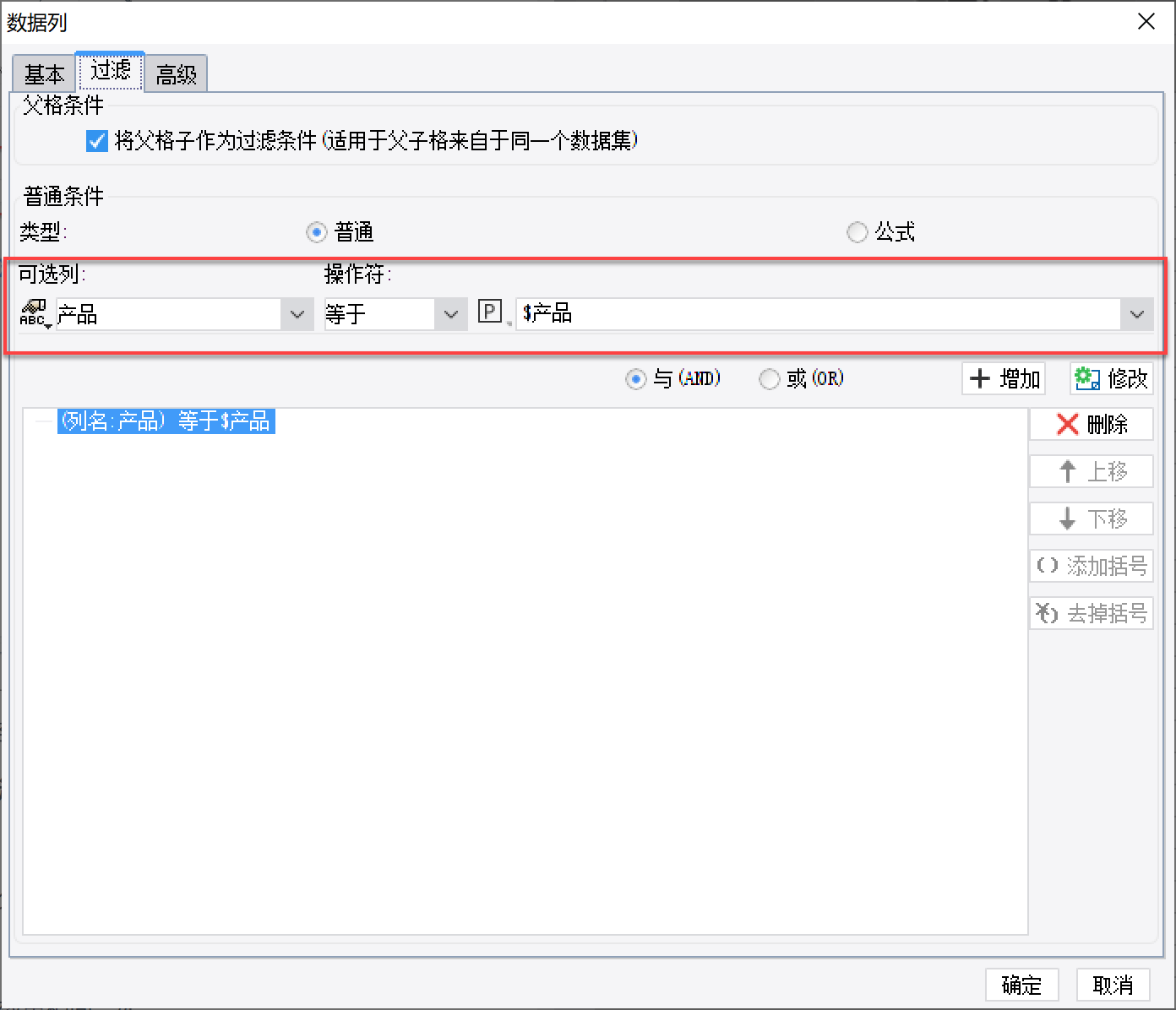Click the 确定 button
The width and height of the screenshot is (1176, 1010).
coord(1021,985)
